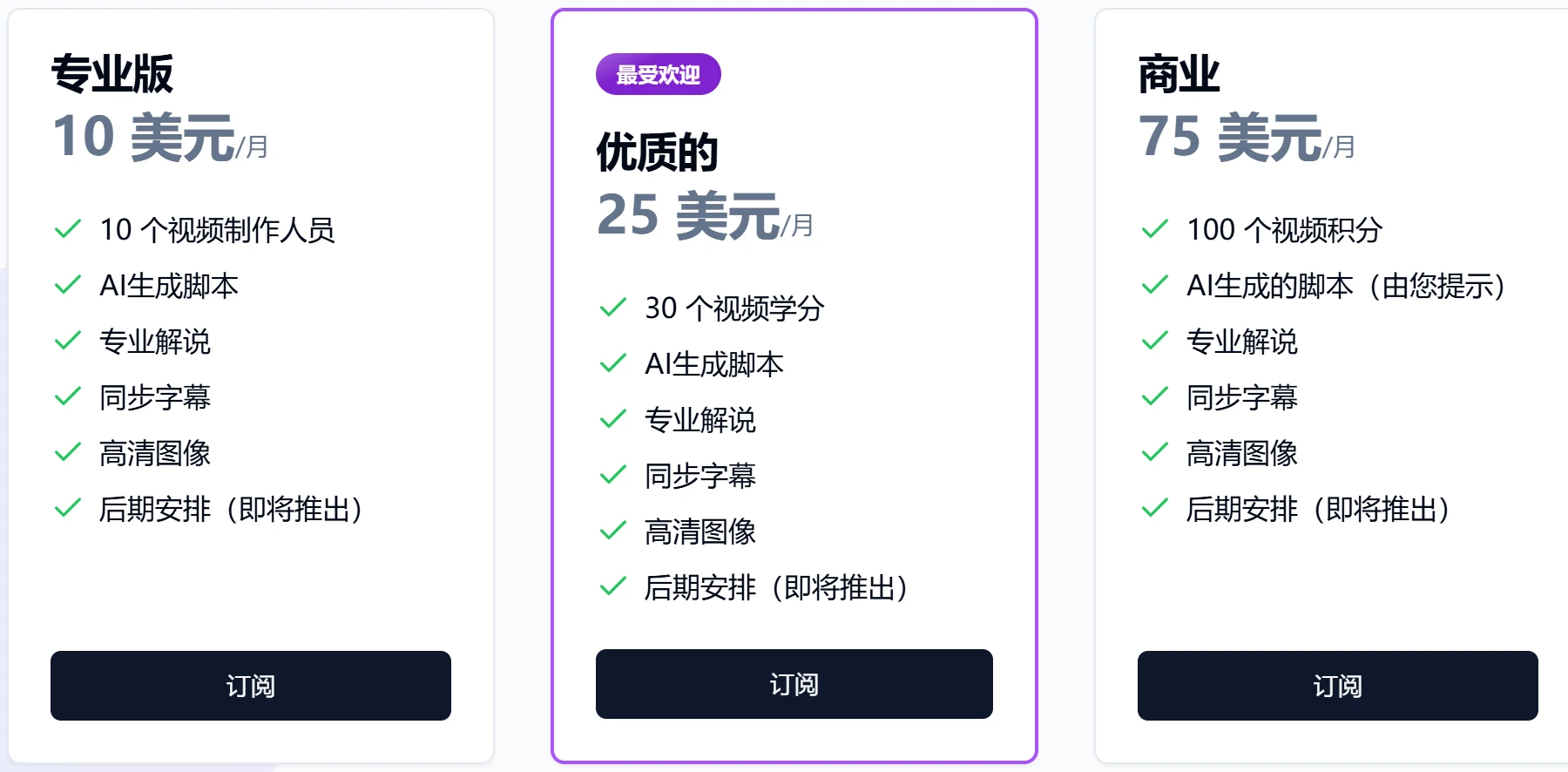The image size is (1568, 772).
Task: Hit the 订阅 button in 商业 card
Action: [1337, 686]
